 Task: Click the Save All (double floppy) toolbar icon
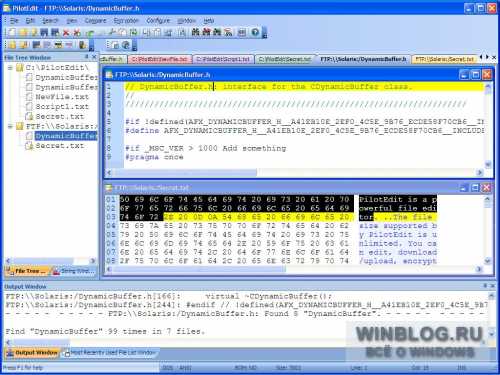[x=55, y=32]
